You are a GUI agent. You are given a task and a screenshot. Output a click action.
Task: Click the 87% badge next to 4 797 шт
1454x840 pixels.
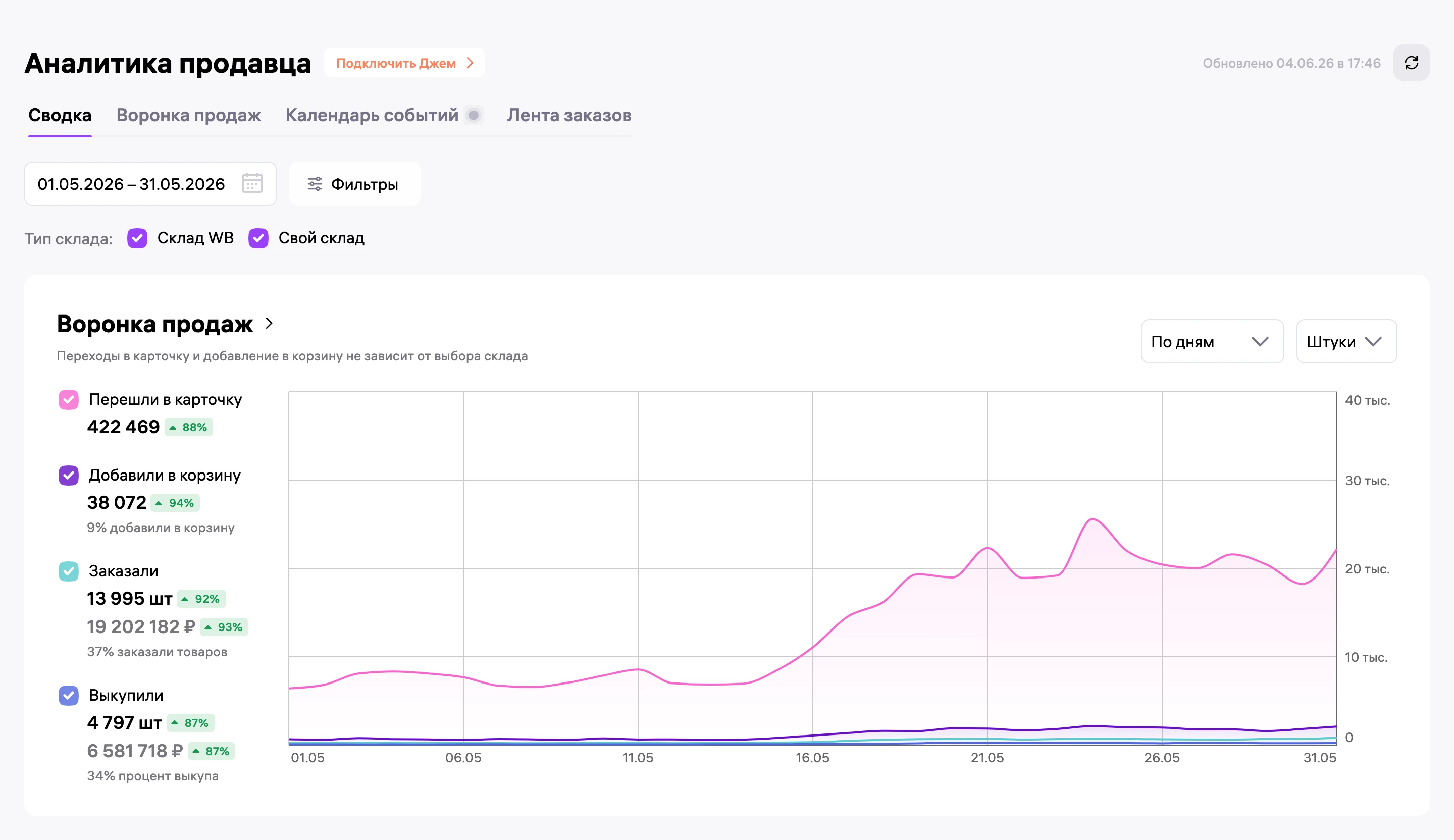point(191,723)
